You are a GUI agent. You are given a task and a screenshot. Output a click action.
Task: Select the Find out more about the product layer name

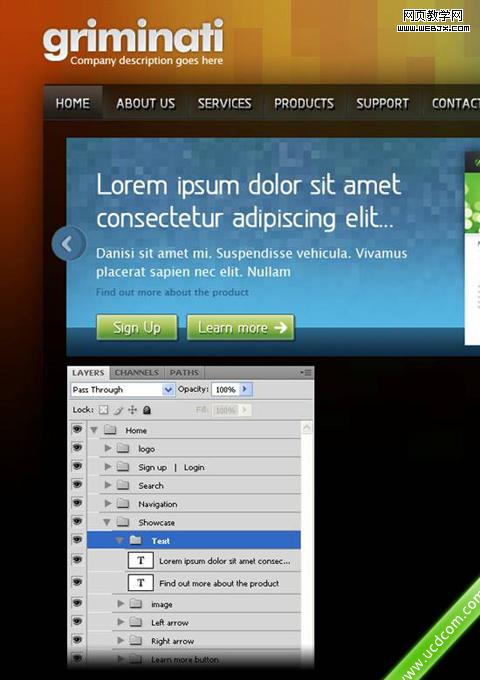point(219,583)
